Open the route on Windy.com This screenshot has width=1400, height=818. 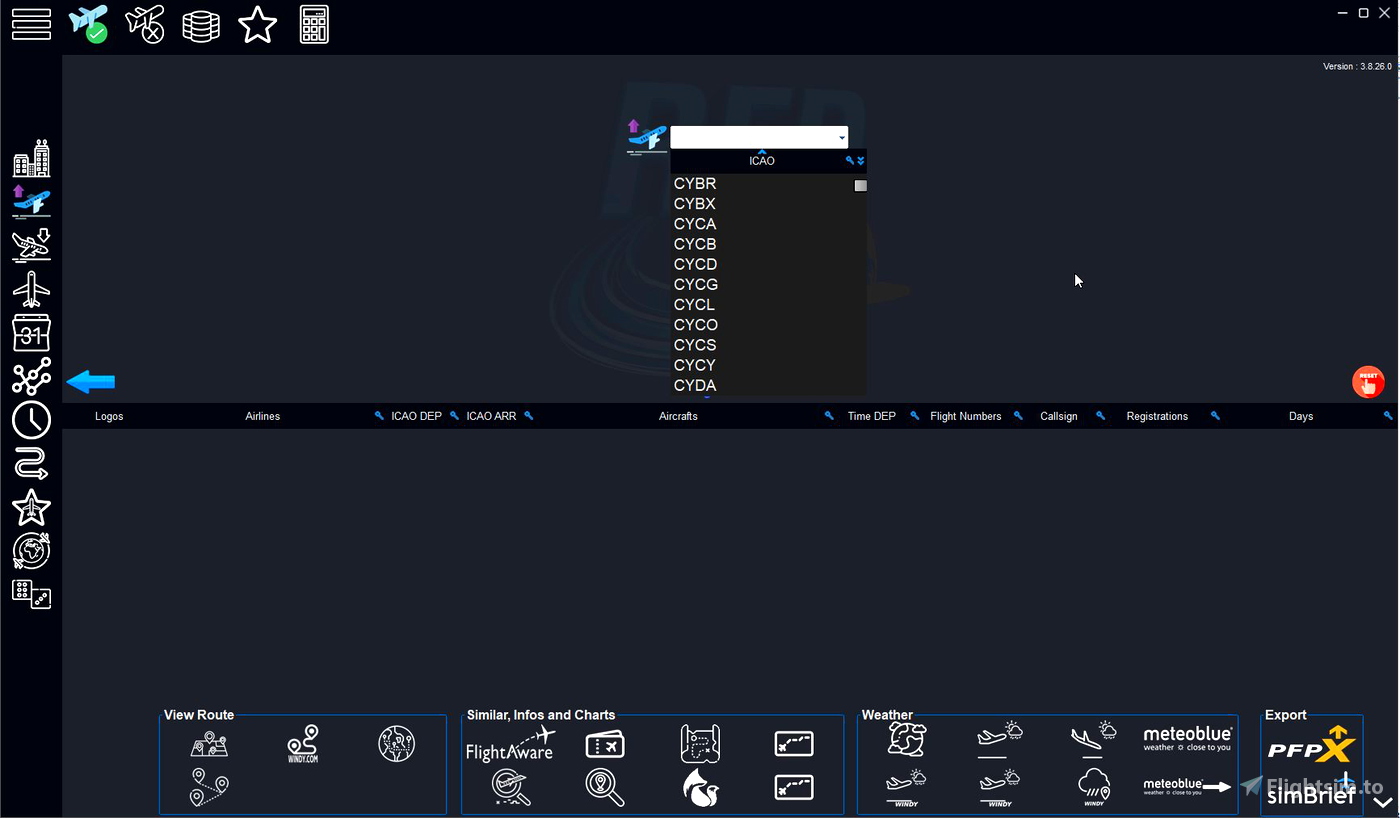pos(304,743)
